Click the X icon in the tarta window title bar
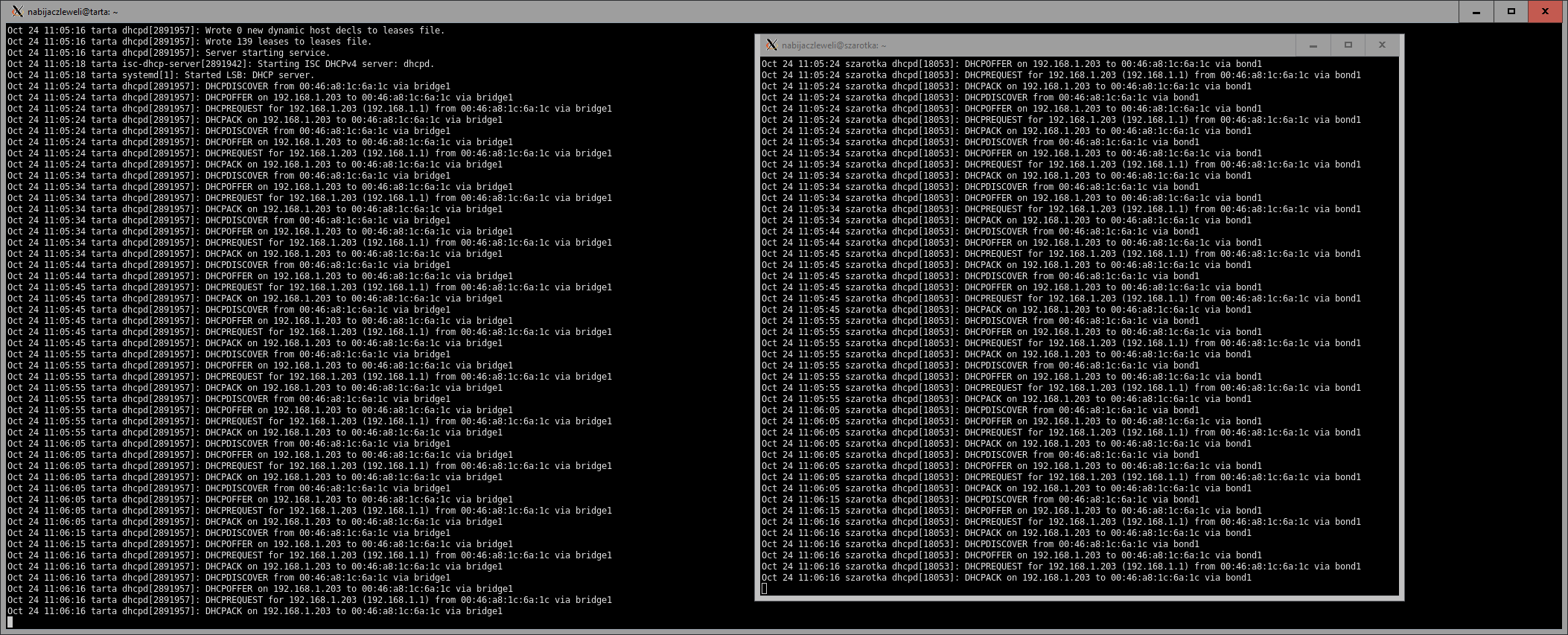 click(17, 11)
